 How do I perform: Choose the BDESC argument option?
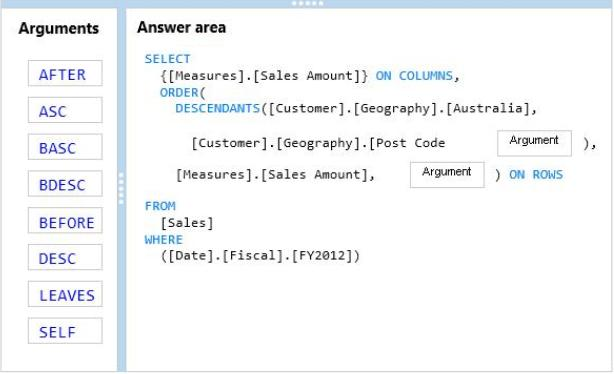[65, 184]
